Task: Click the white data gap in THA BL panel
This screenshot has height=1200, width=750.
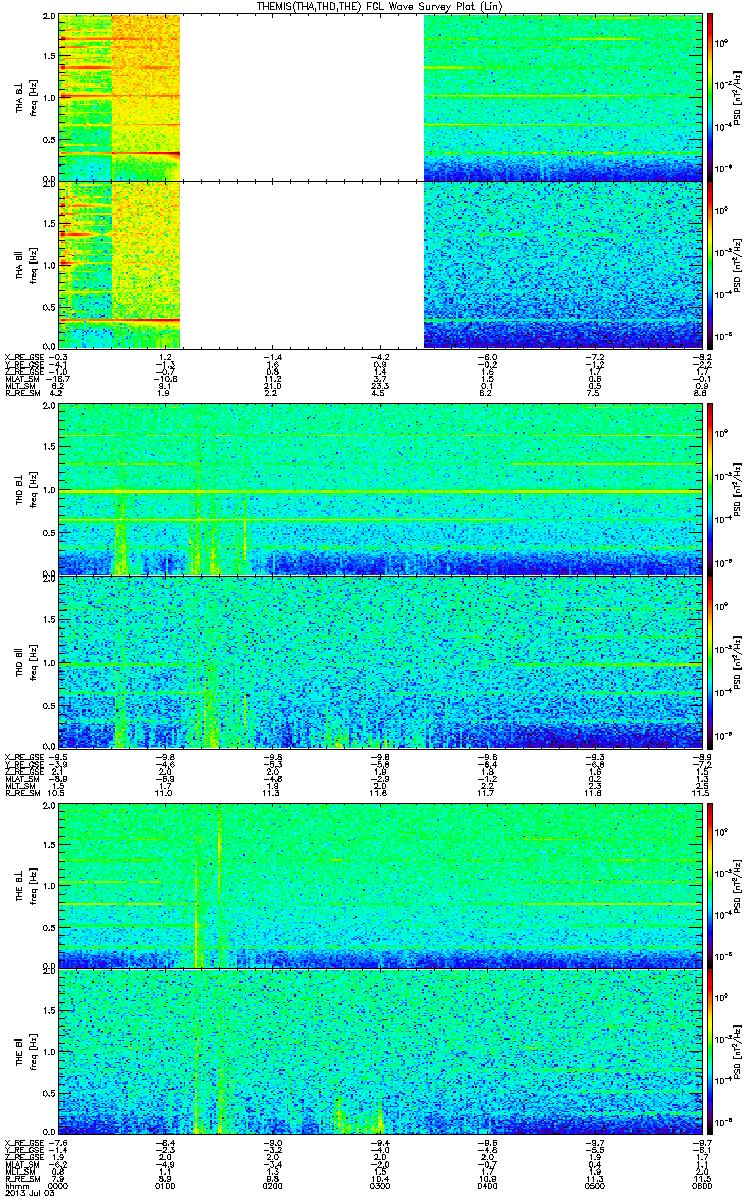Action: (x=302, y=98)
